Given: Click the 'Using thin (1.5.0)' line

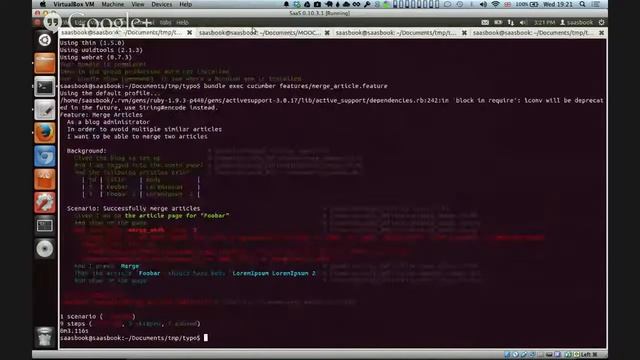Looking at the screenshot, I should click(x=92, y=42).
